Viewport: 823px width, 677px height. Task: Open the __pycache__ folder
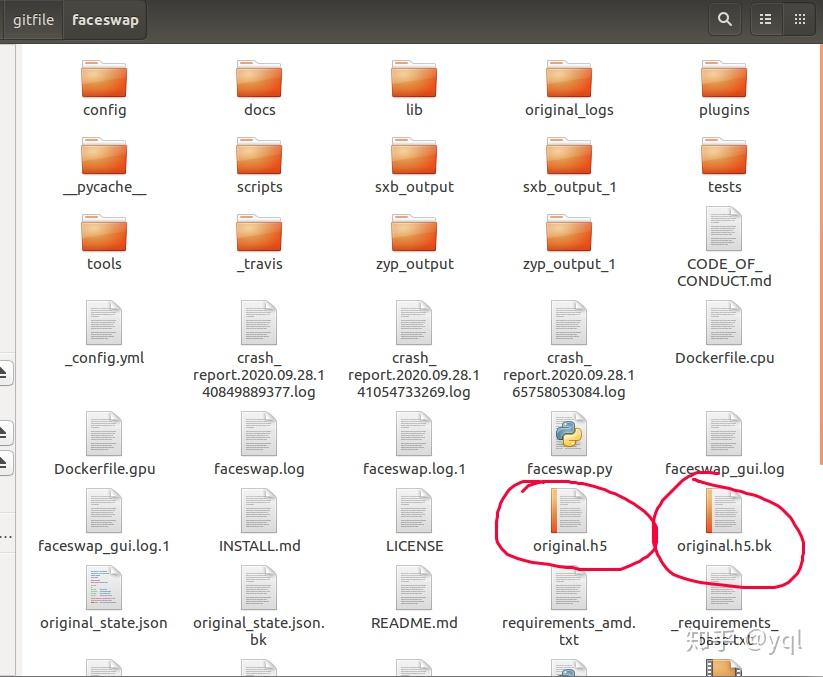(x=104, y=156)
